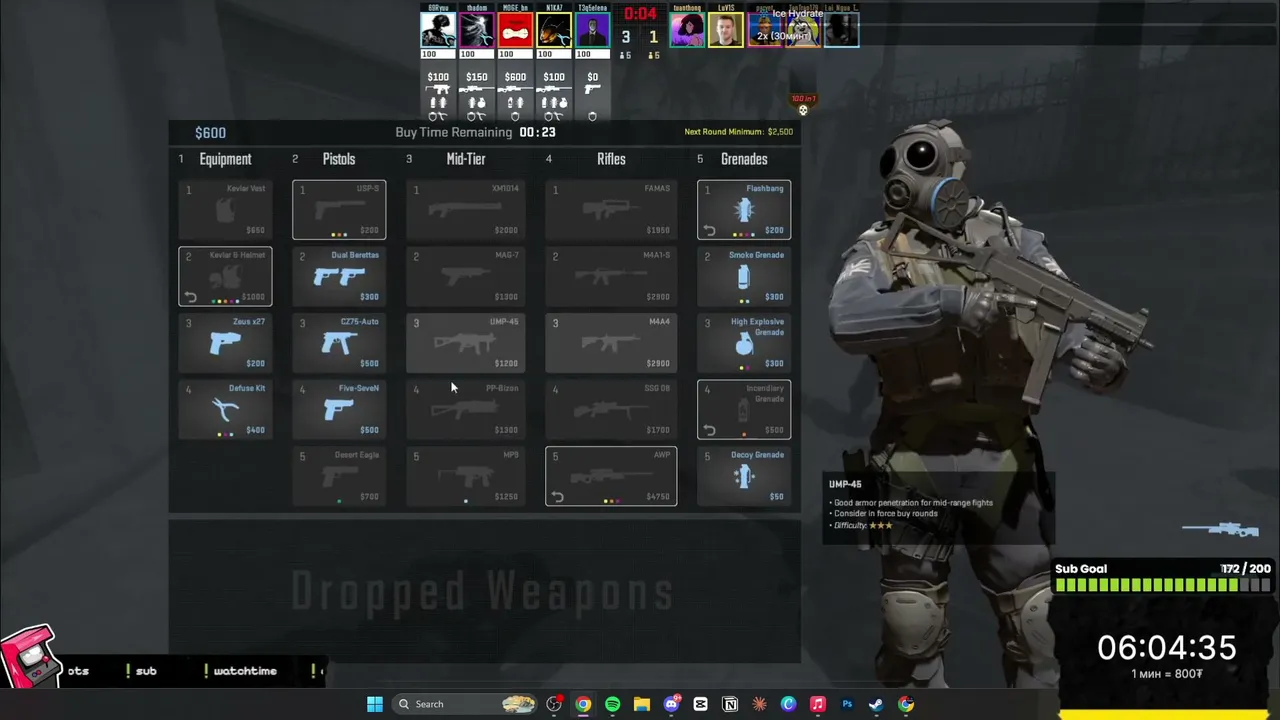This screenshot has width=1280, height=720.
Task: Buy the Defuse Kit
Action: [x=225, y=410]
